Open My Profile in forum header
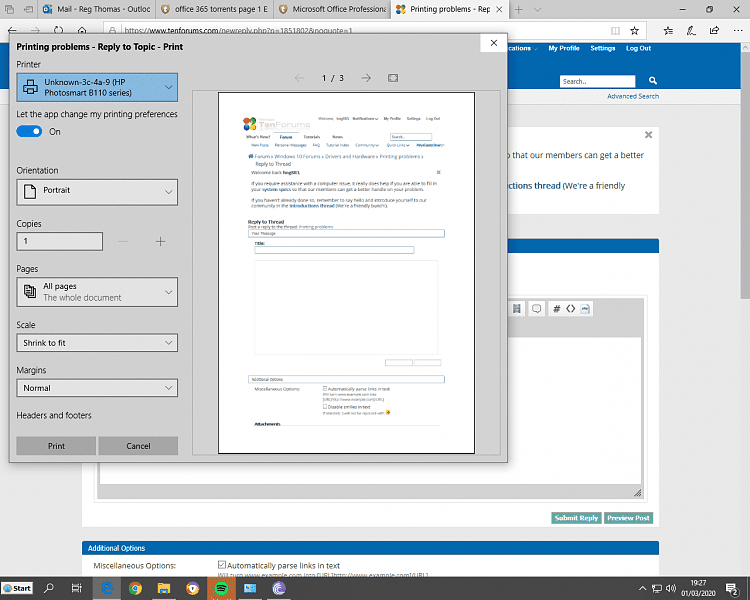750x600 pixels. 563,48
